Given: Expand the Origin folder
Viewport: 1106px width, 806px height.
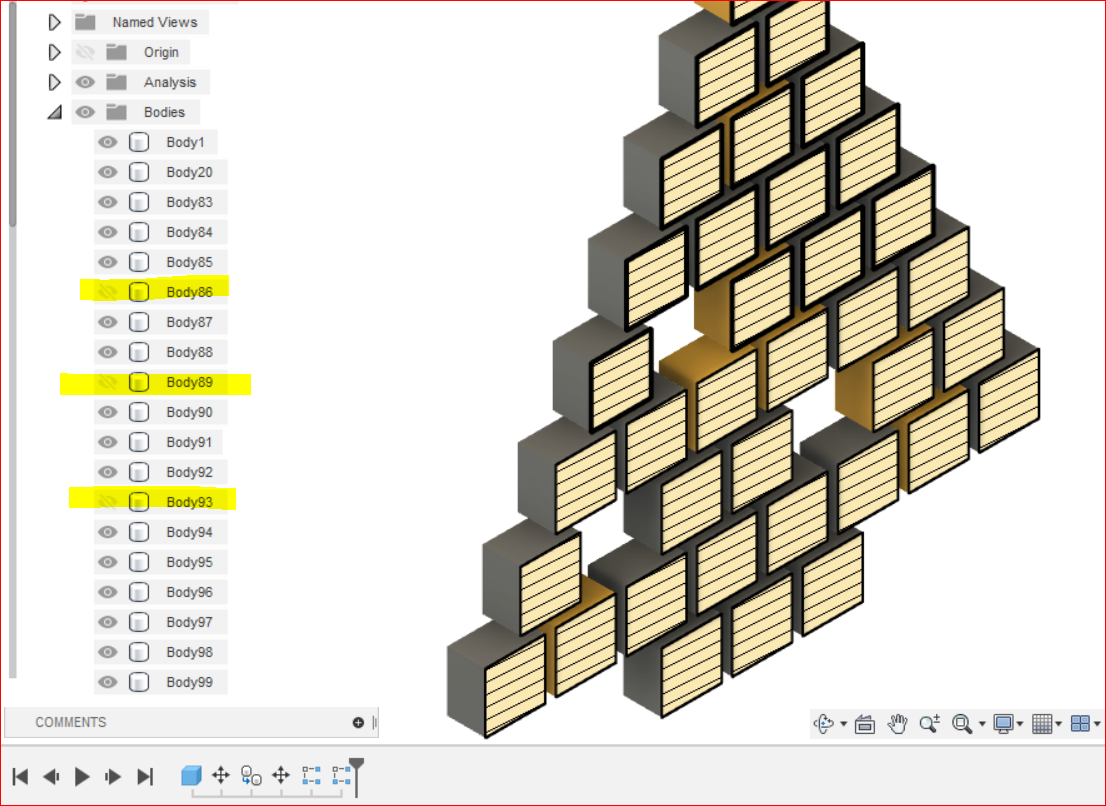Looking at the screenshot, I should point(55,52).
